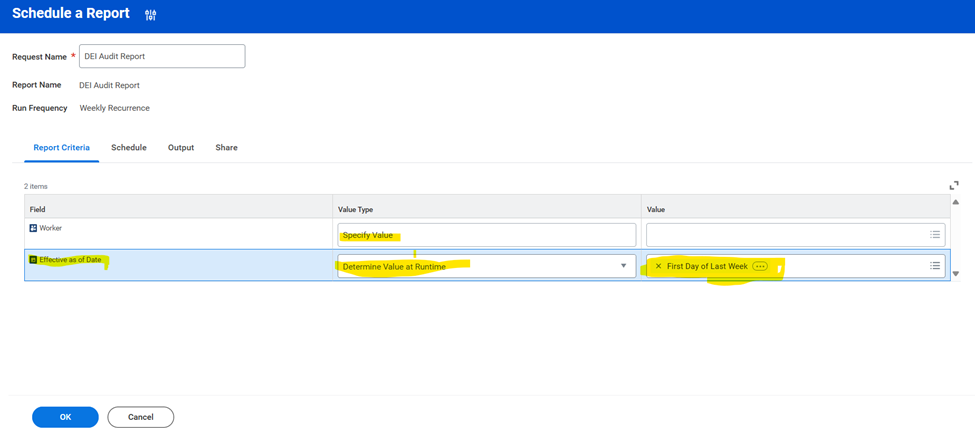Open the Output tab
The height and width of the screenshot is (433, 975).
point(181,148)
